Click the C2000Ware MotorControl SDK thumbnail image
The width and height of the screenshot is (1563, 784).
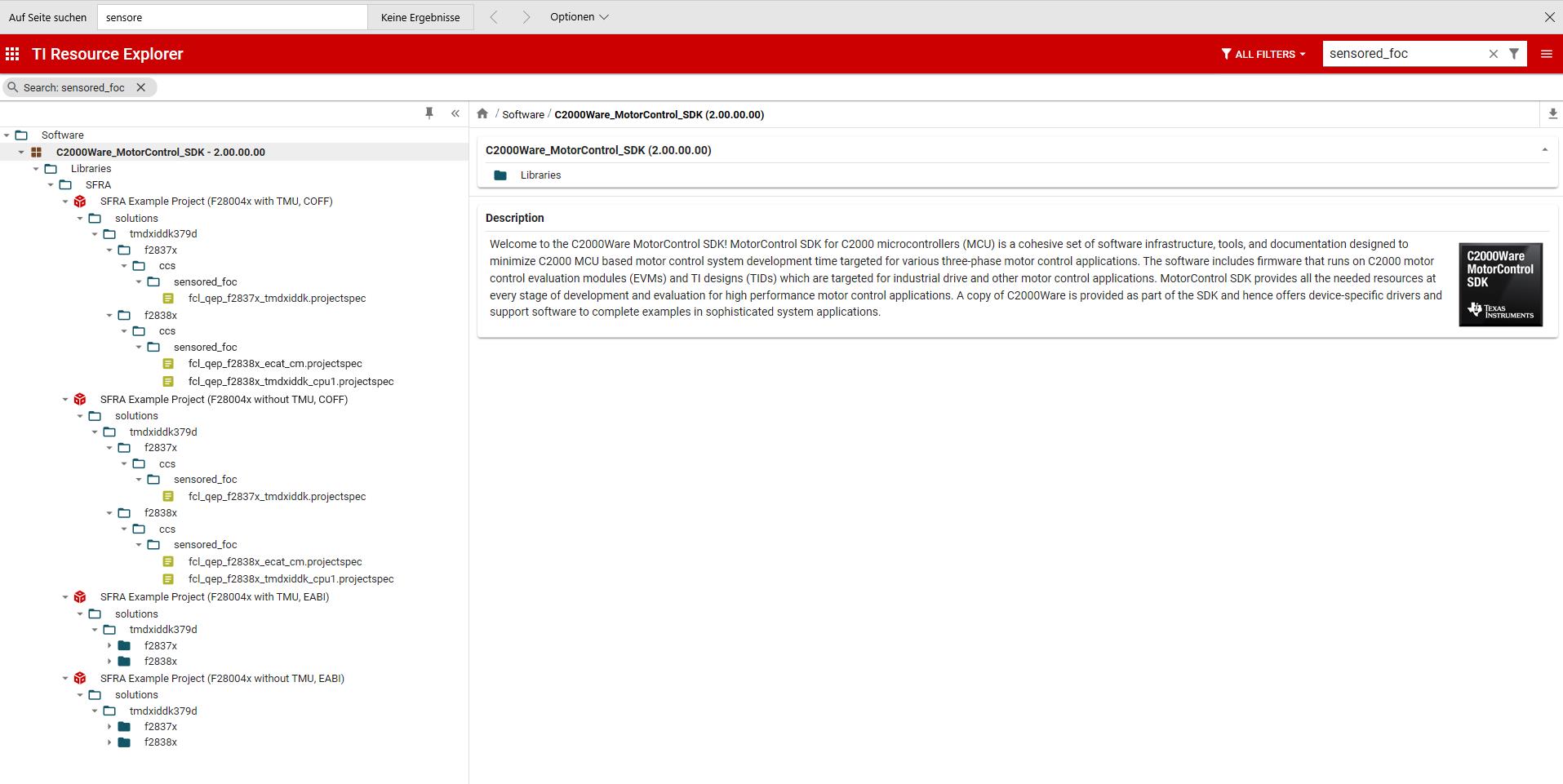tap(1500, 285)
